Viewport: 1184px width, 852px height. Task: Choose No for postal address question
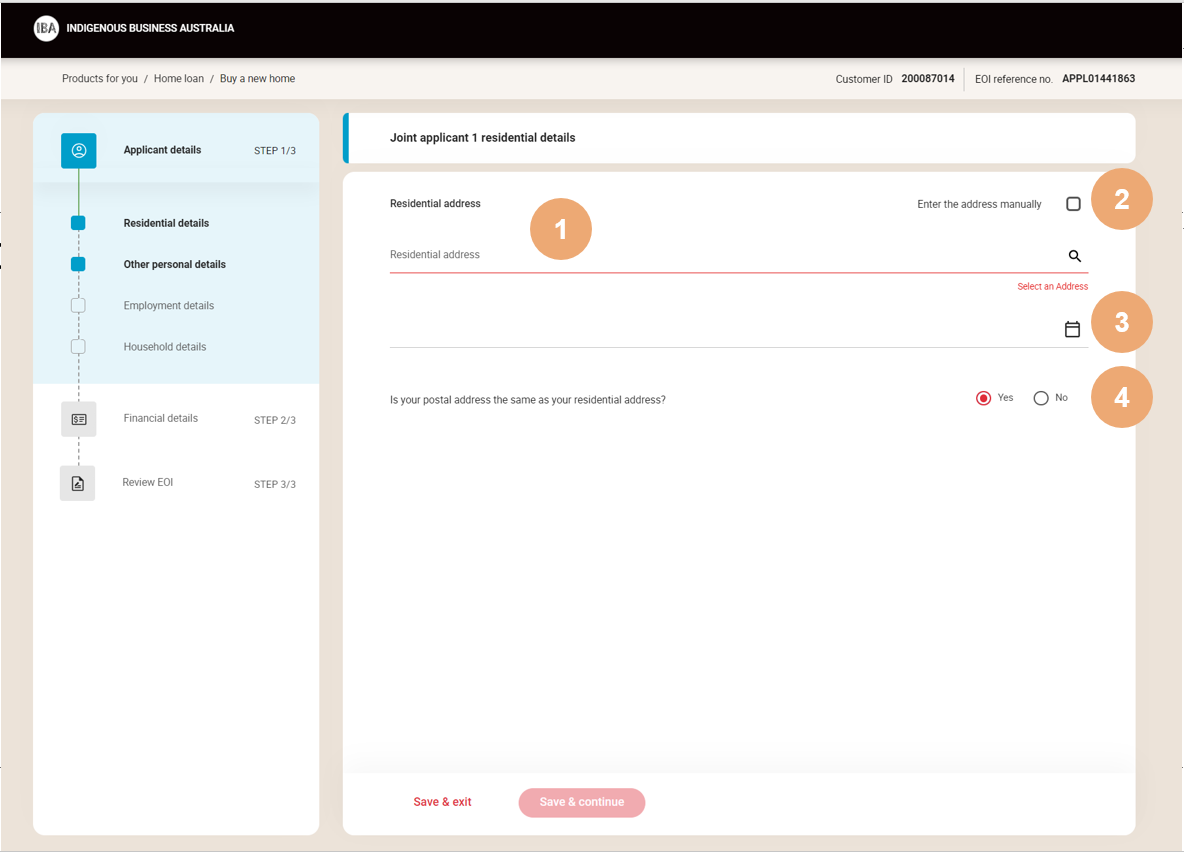click(1040, 397)
